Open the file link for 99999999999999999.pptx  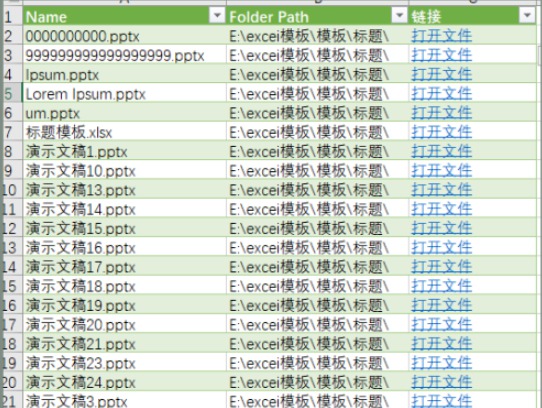pos(441,55)
